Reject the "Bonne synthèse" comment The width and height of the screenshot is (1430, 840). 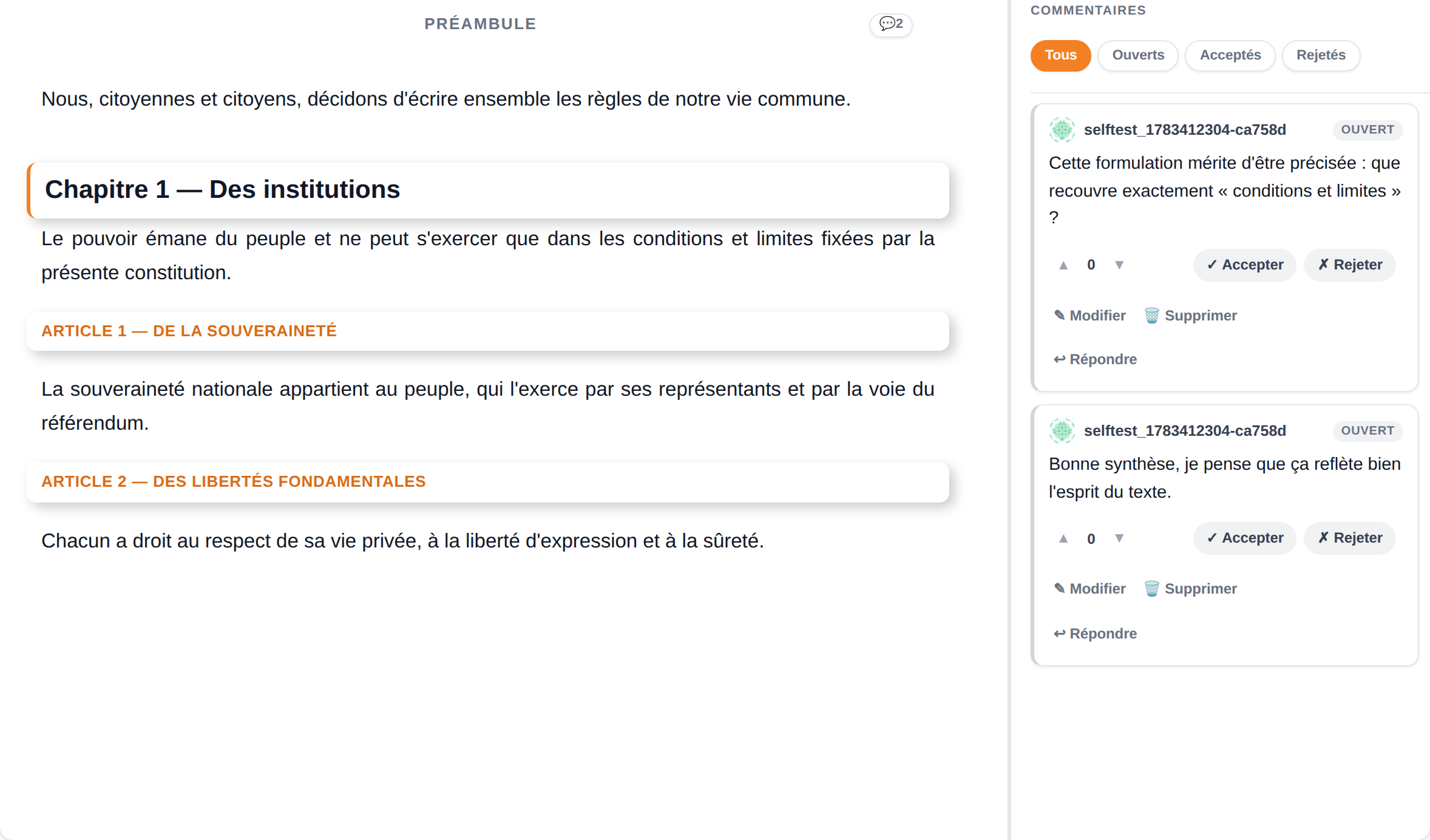[x=1350, y=538]
